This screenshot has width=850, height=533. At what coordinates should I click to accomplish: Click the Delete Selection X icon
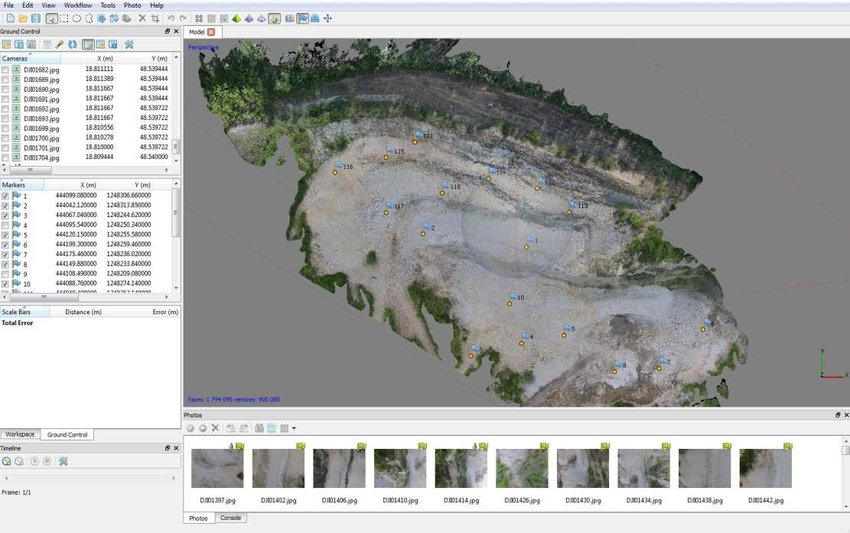142,18
